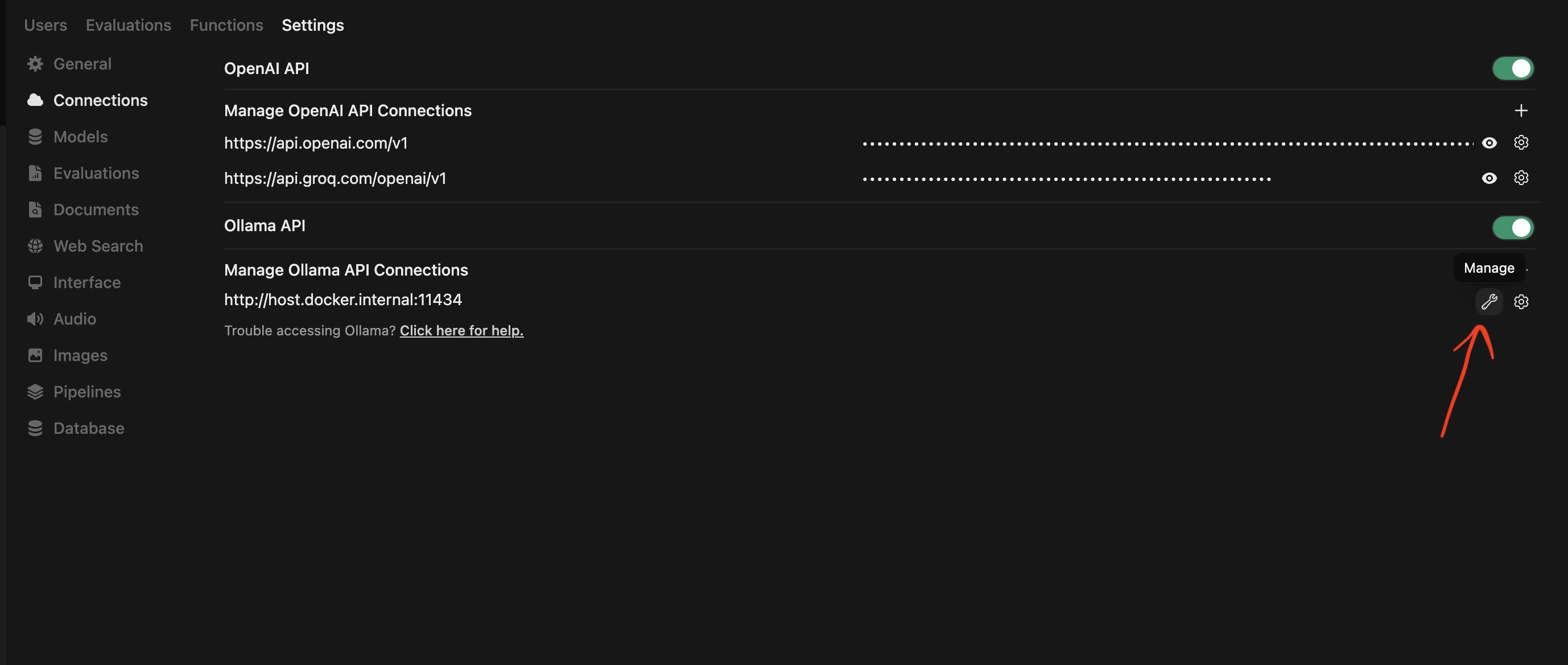Disable the OpenAI API toggle
The height and width of the screenshot is (665, 1568).
tap(1513, 68)
